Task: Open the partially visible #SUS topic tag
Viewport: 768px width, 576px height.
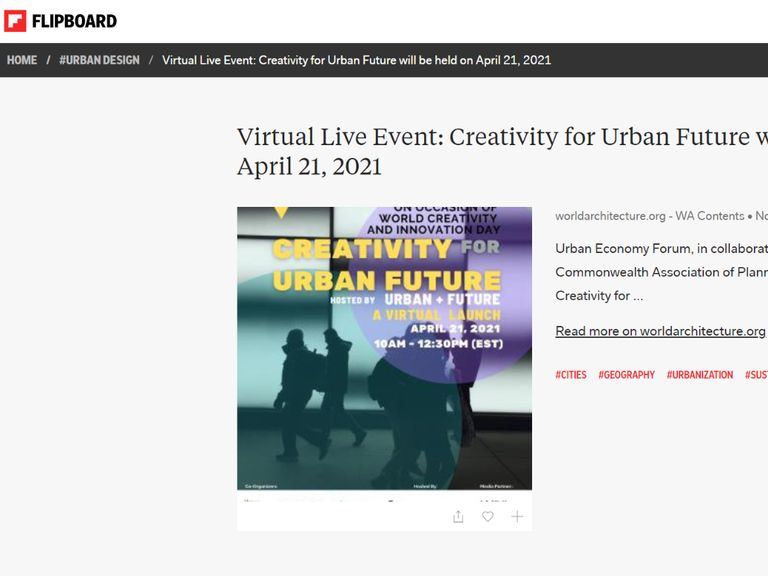Action: click(756, 375)
